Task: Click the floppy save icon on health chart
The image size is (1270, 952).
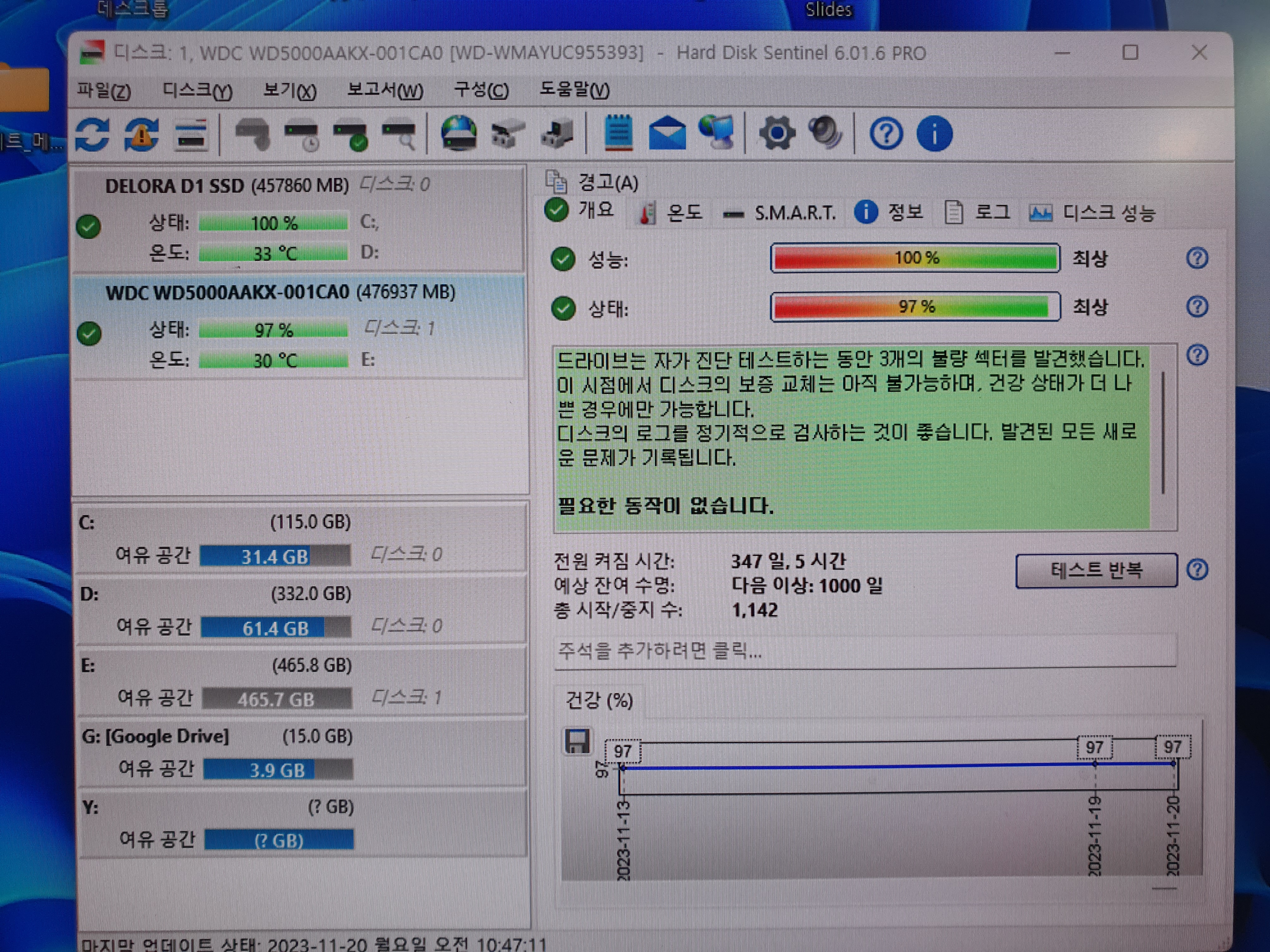Action: (578, 741)
